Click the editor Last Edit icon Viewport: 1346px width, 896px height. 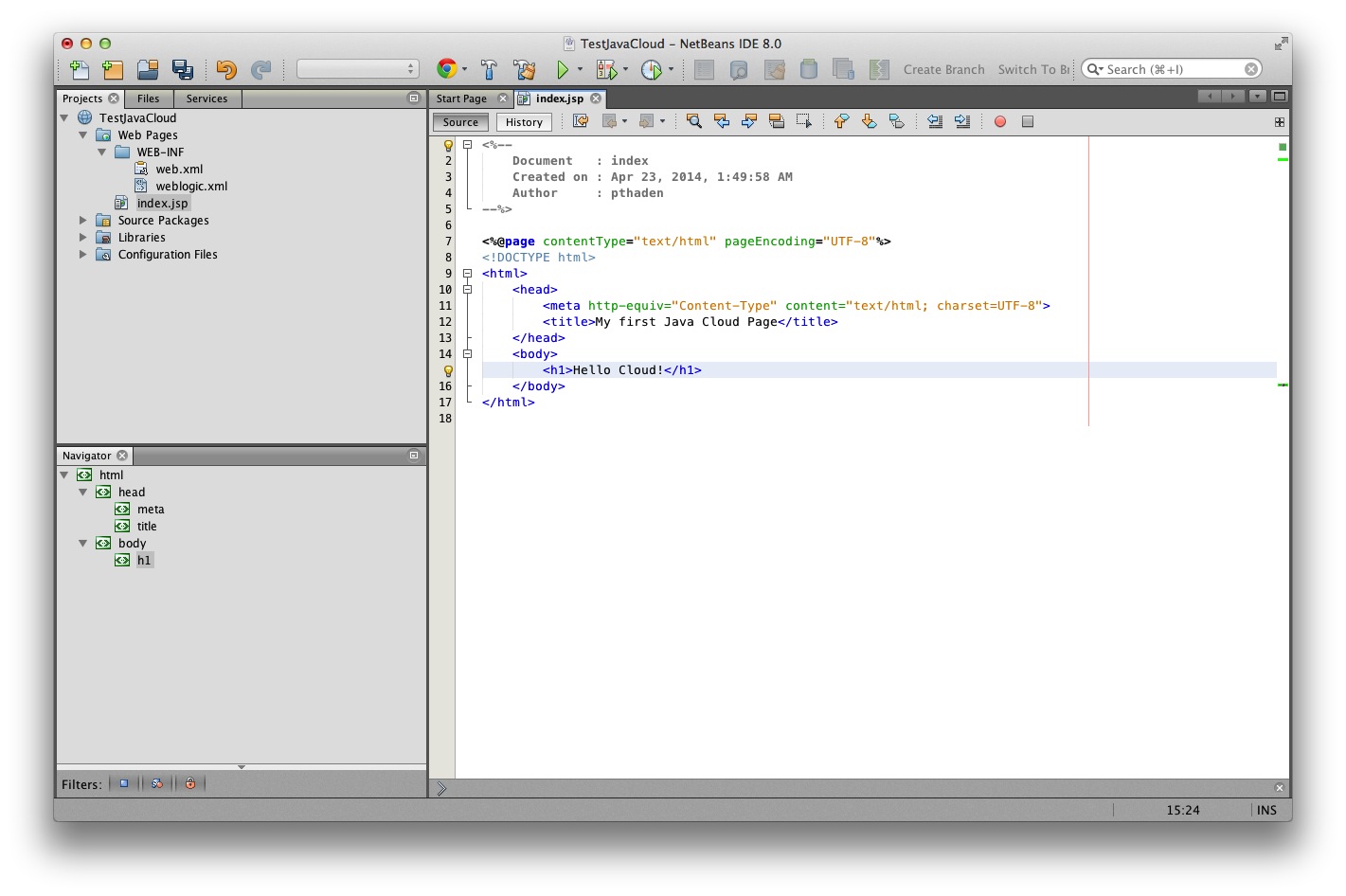coord(581,121)
